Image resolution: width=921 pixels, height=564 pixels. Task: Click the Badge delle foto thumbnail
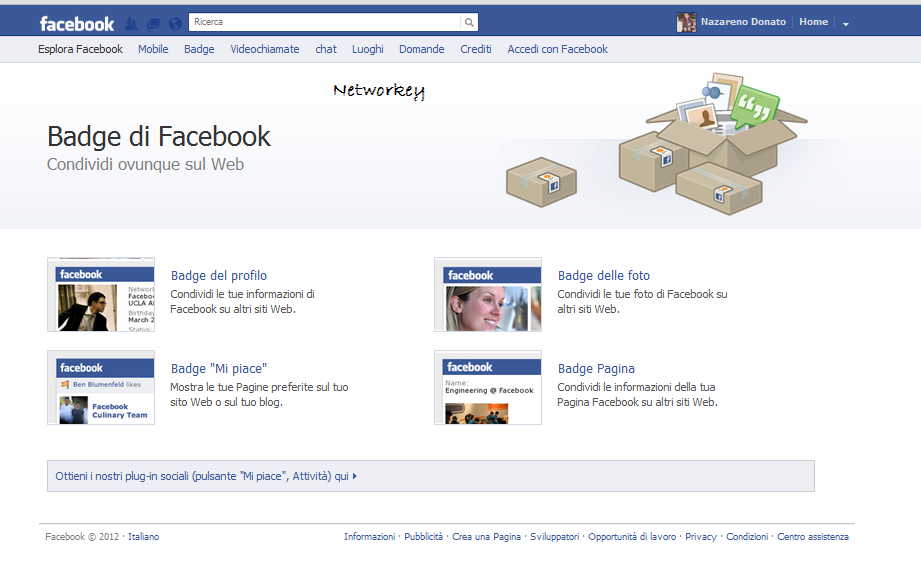click(x=488, y=294)
